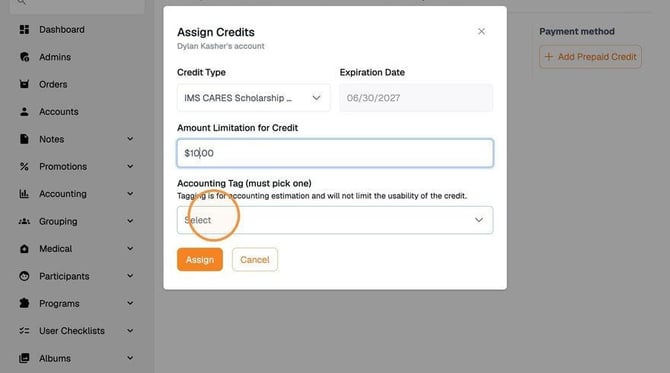Click the User Checklists icon
The height and width of the screenshot is (373, 670).
click(x=24, y=331)
